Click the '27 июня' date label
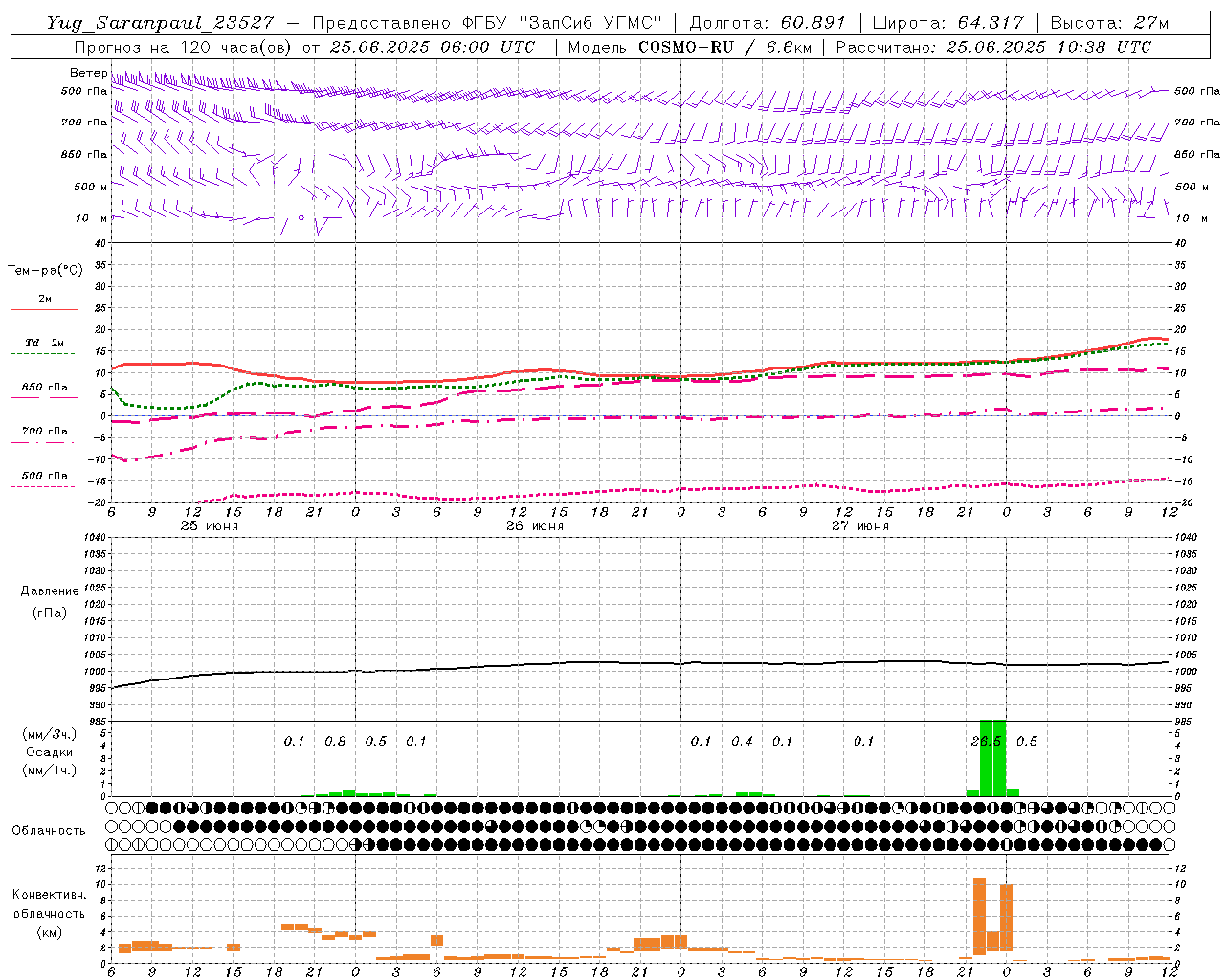This screenshot has height=980, width=1225. click(860, 525)
